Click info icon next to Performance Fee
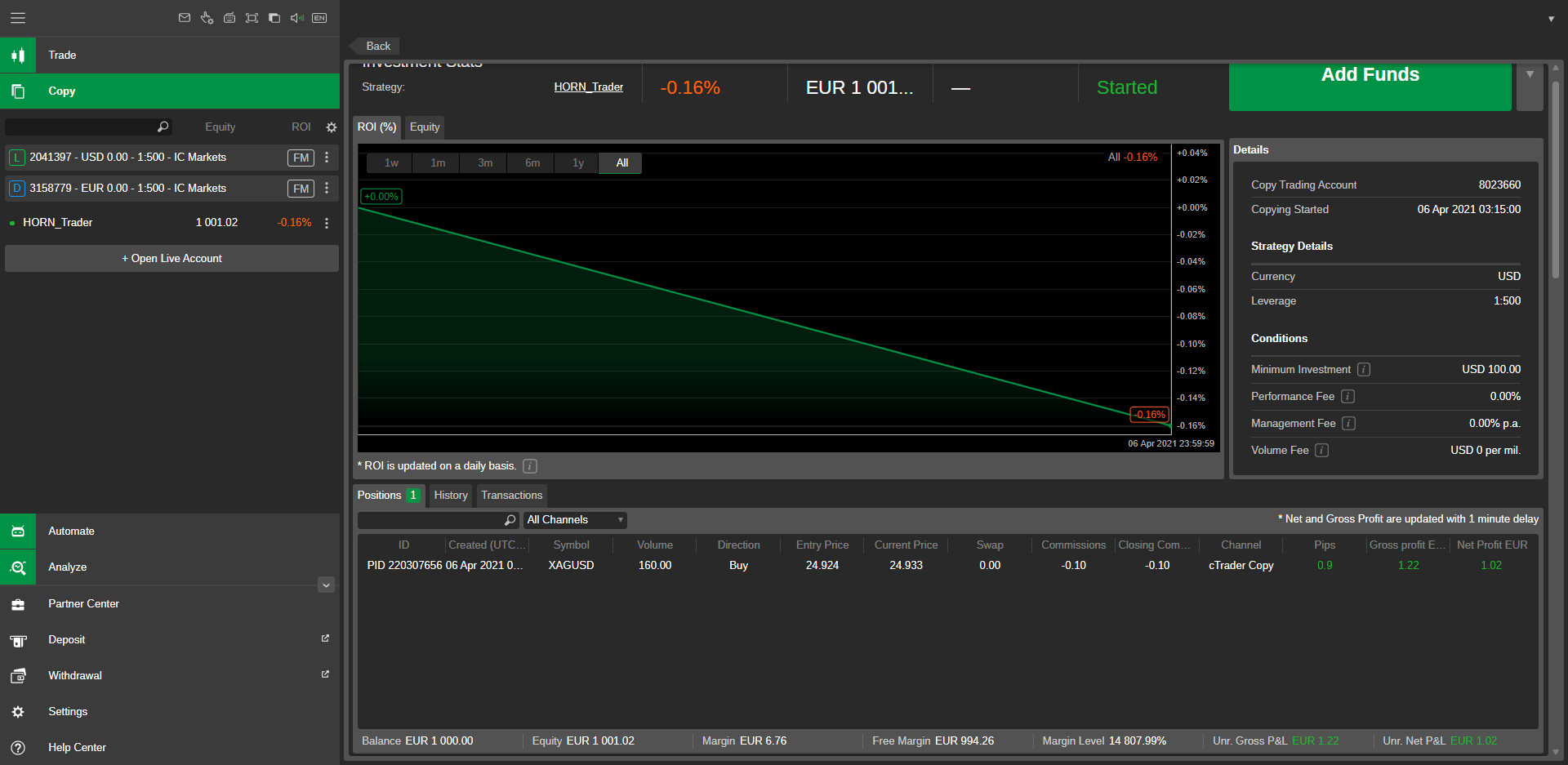This screenshot has height=765, width=1568. (x=1347, y=397)
